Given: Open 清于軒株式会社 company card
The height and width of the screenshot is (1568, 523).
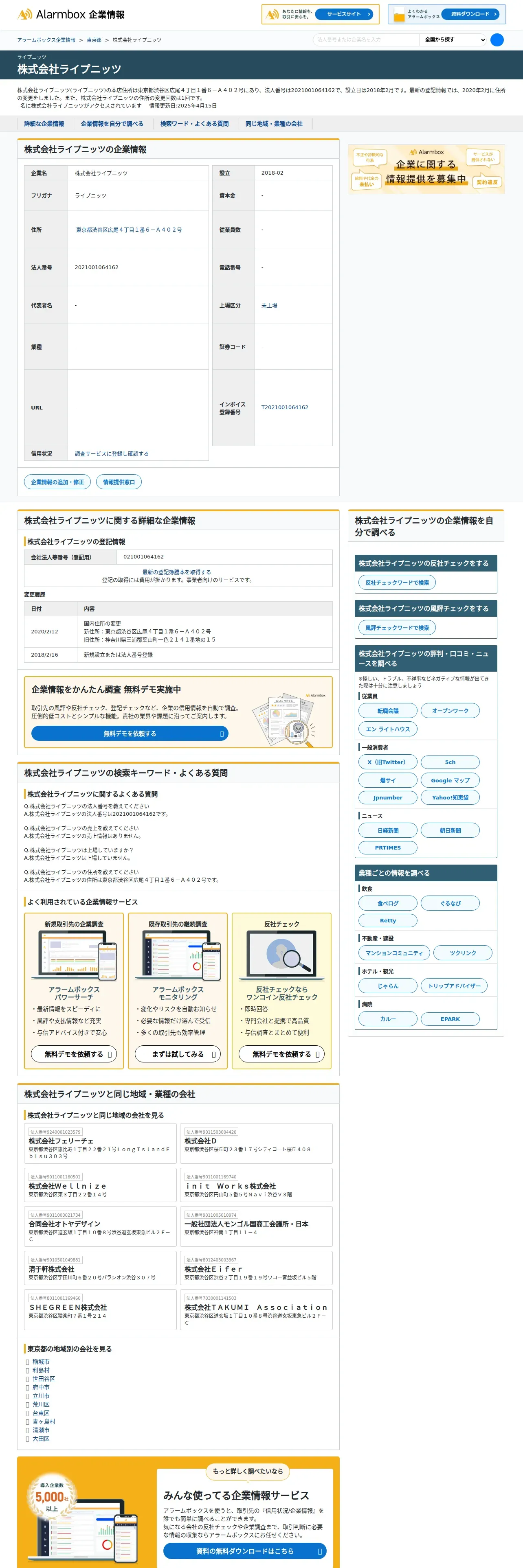Looking at the screenshot, I should [101, 1268].
